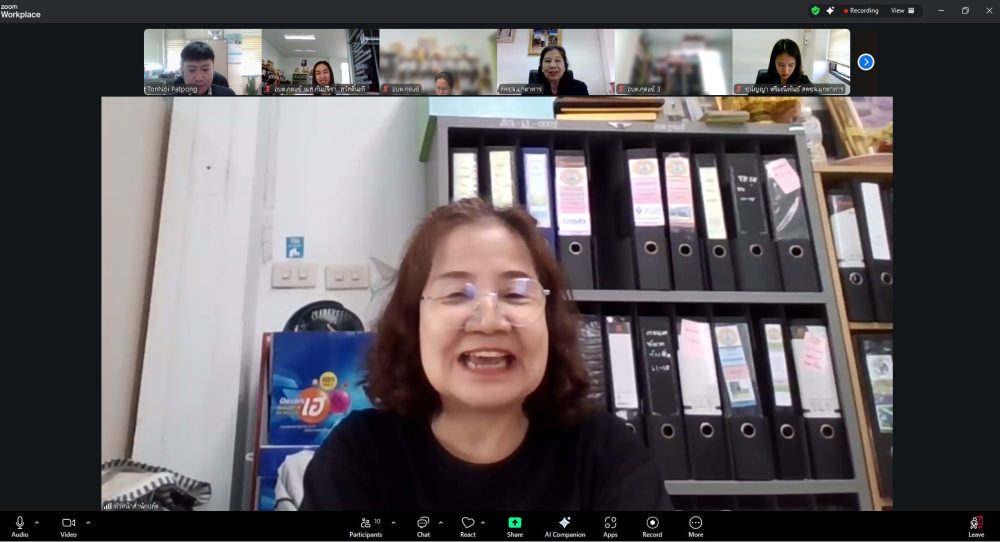This screenshot has width=1000, height=542.
Task: Open the View layout menu
Action: tap(902, 10)
